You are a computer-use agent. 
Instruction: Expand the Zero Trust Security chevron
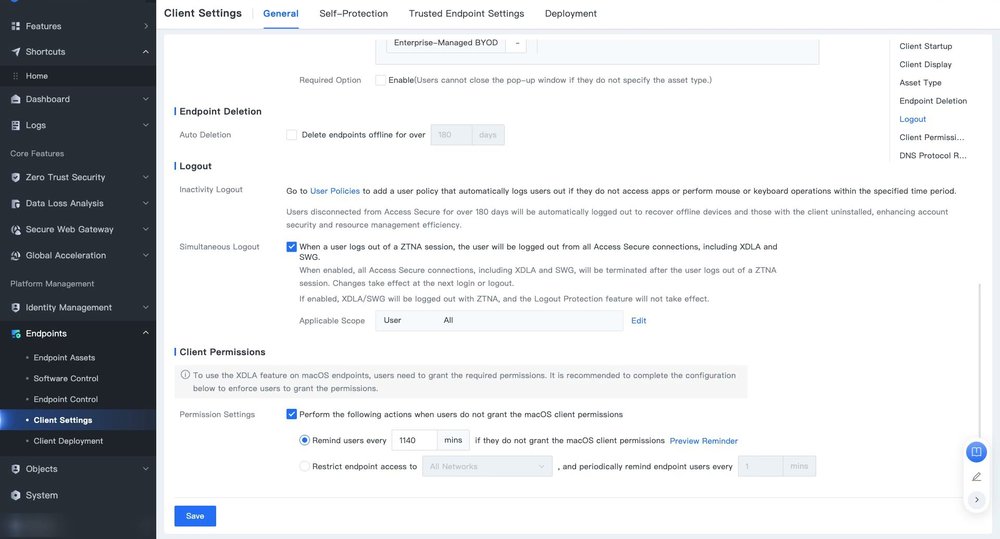point(145,177)
